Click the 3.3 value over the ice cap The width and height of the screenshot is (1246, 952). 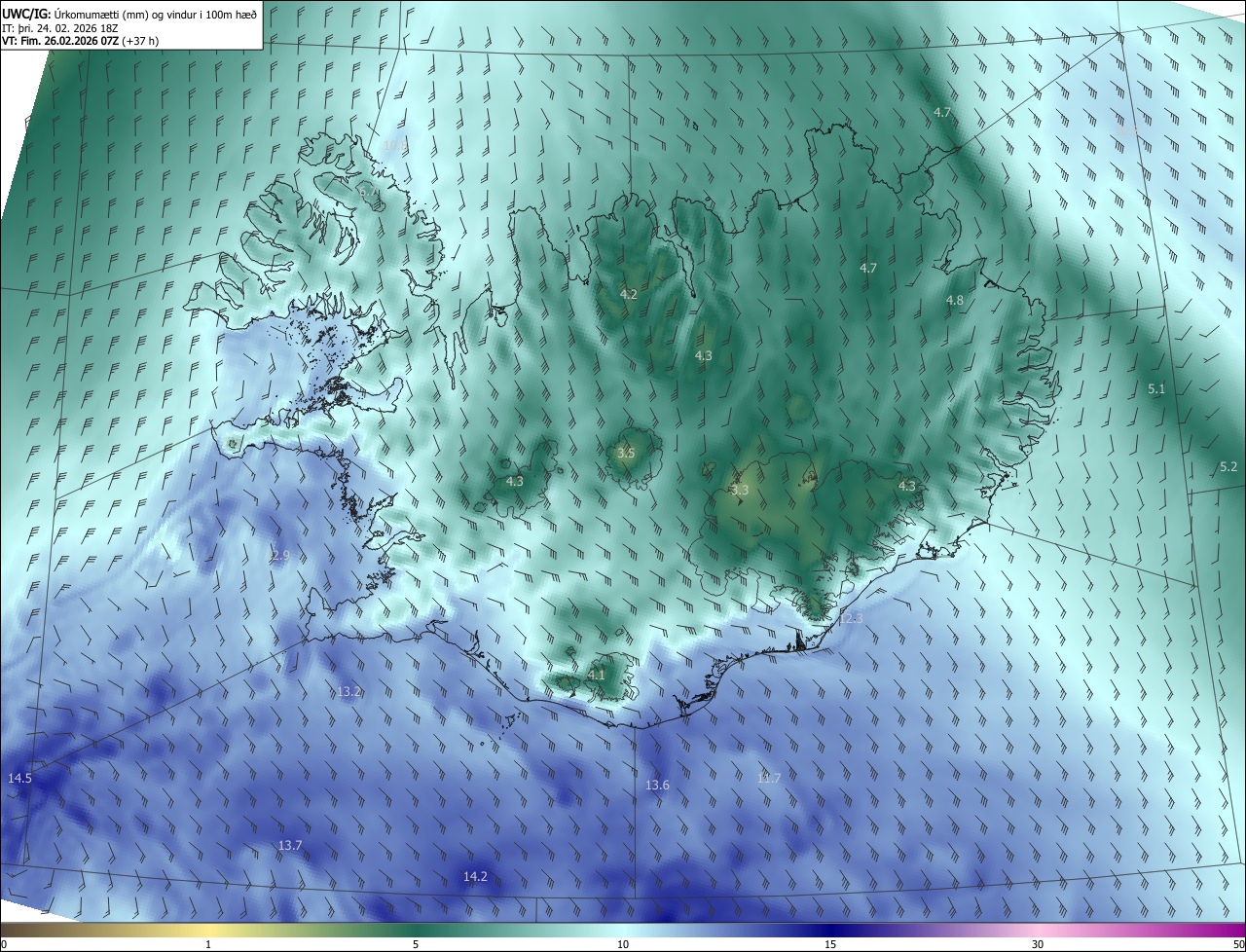point(740,490)
